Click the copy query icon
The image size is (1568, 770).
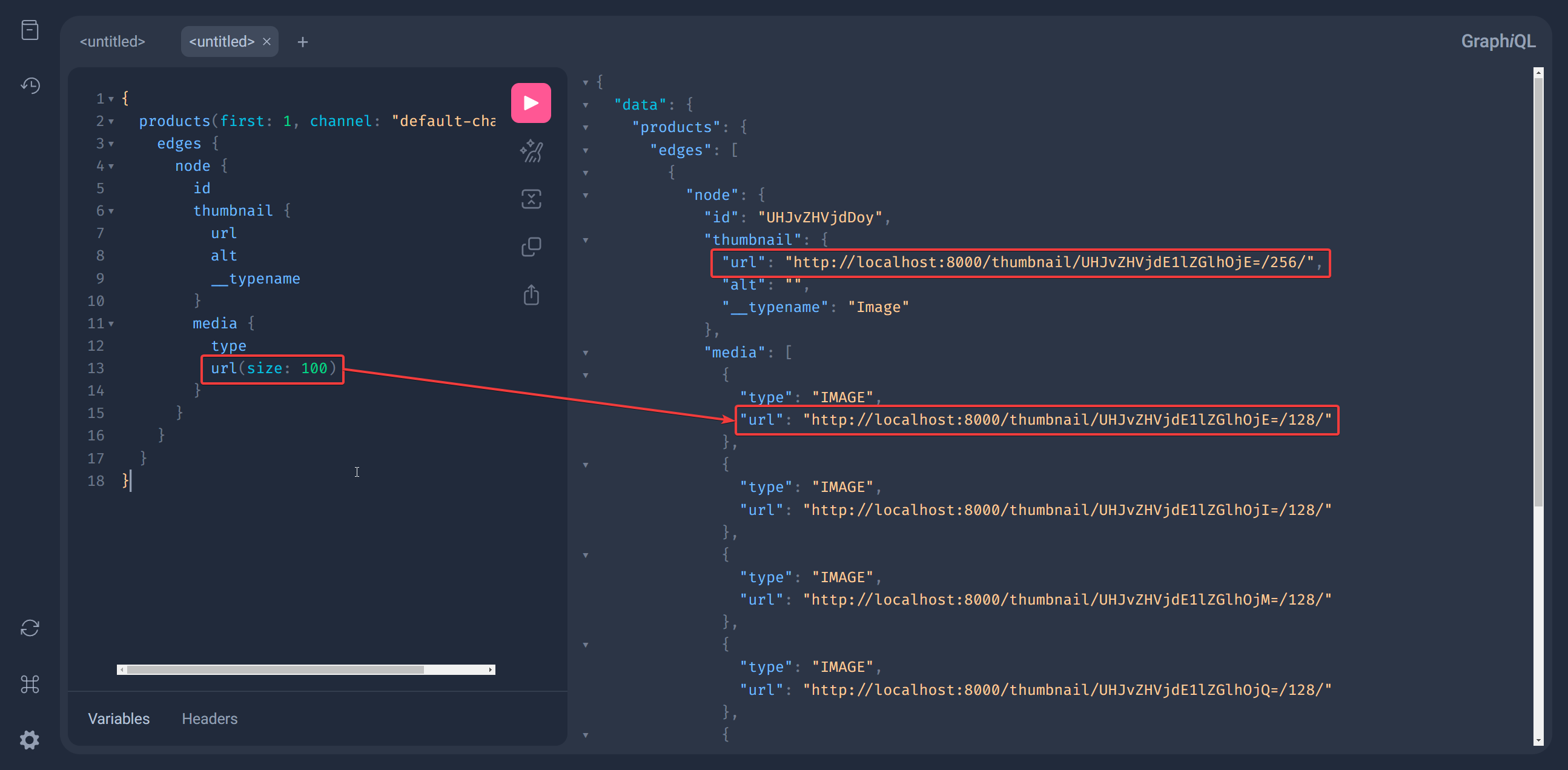(531, 247)
